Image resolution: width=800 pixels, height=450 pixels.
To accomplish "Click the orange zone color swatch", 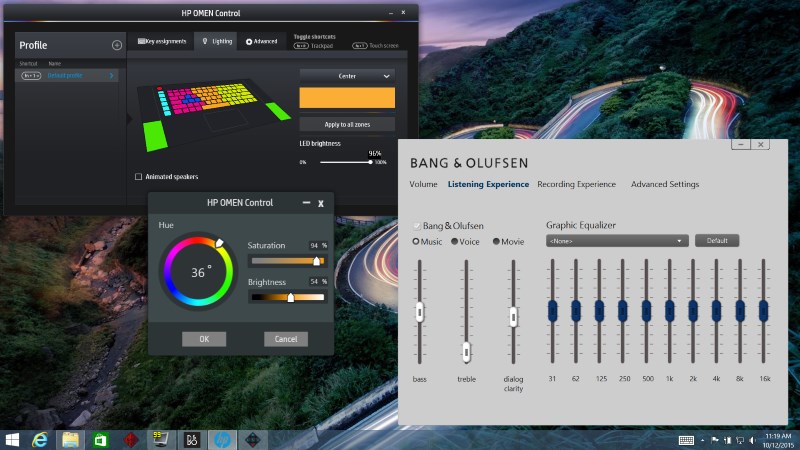I will 347,98.
